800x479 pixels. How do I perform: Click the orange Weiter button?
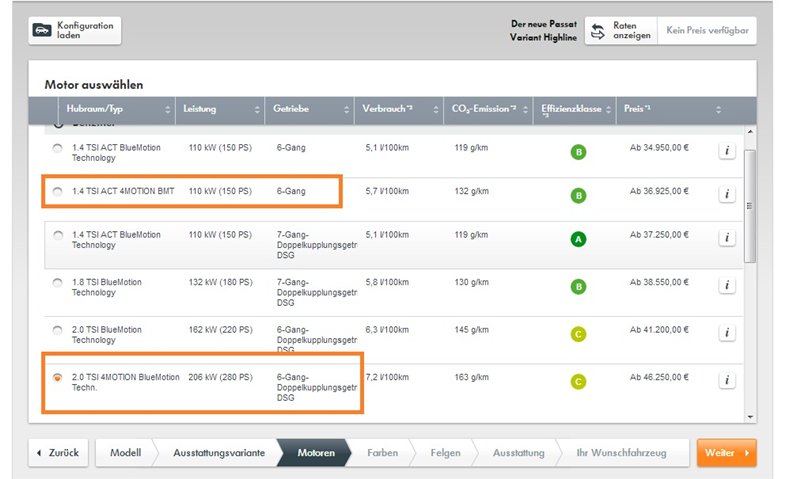tap(727, 453)
